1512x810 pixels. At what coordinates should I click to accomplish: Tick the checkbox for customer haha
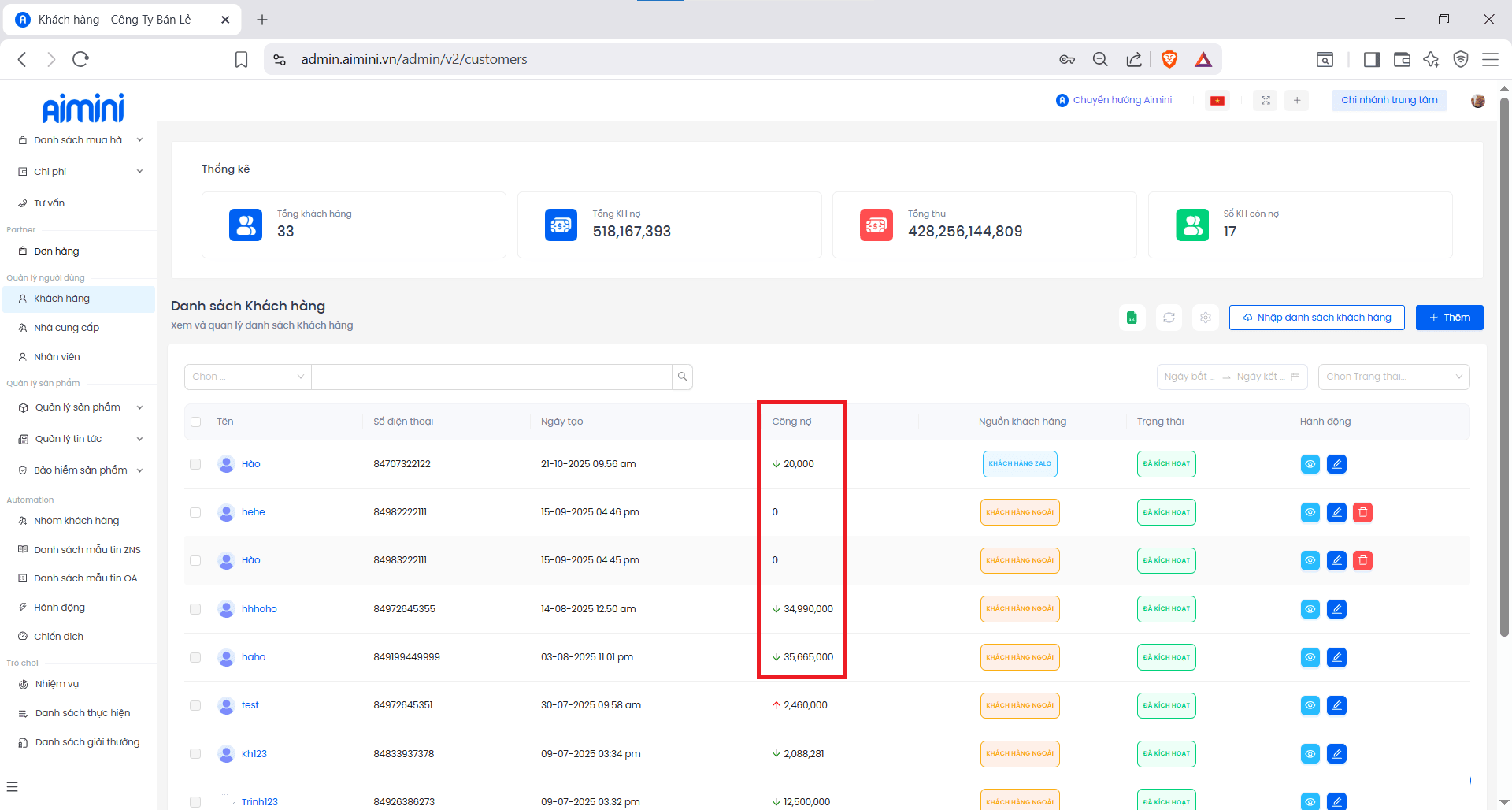[x=195, y=657]
